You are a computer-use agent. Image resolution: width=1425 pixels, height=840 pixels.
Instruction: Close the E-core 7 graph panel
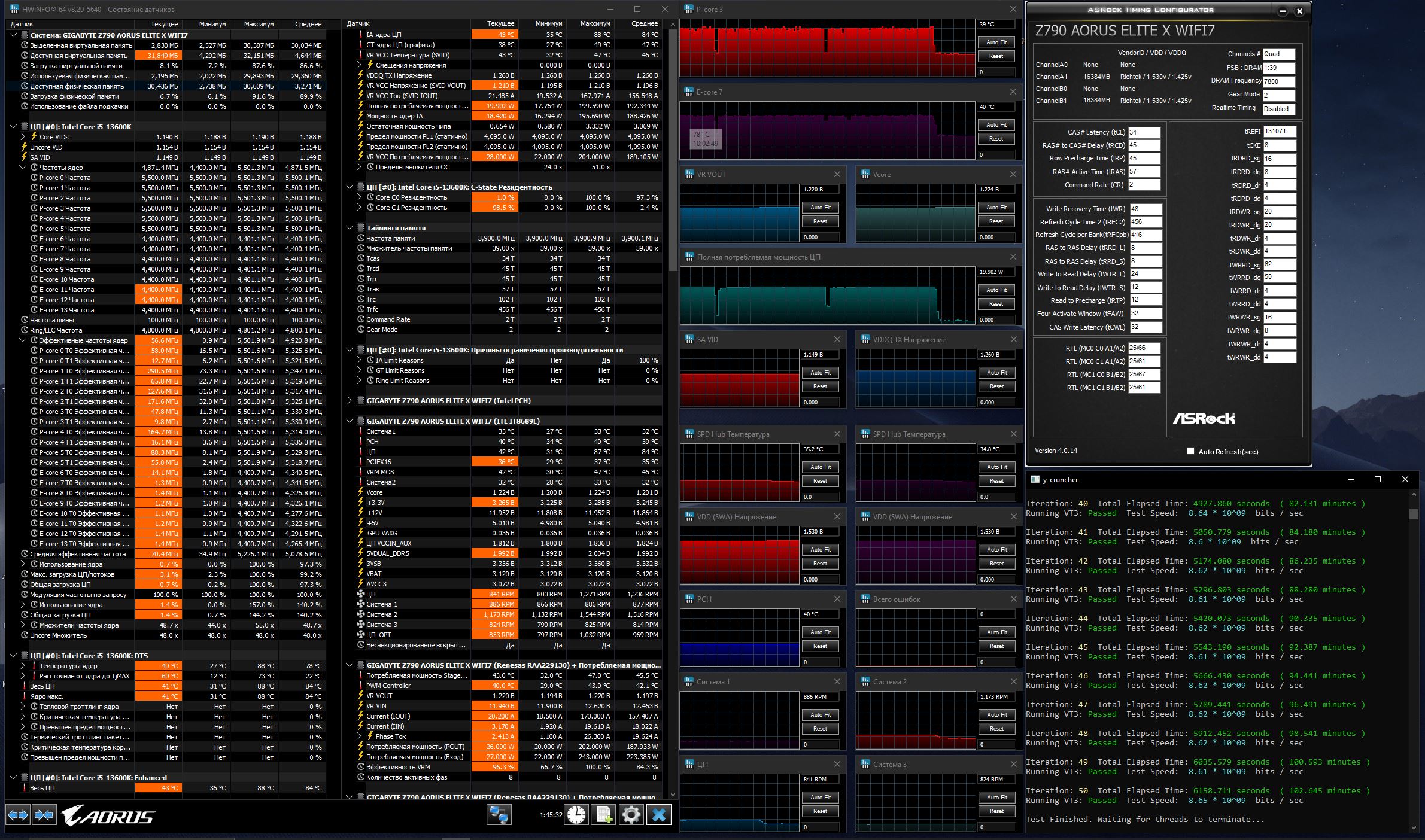pos(1013,92)
